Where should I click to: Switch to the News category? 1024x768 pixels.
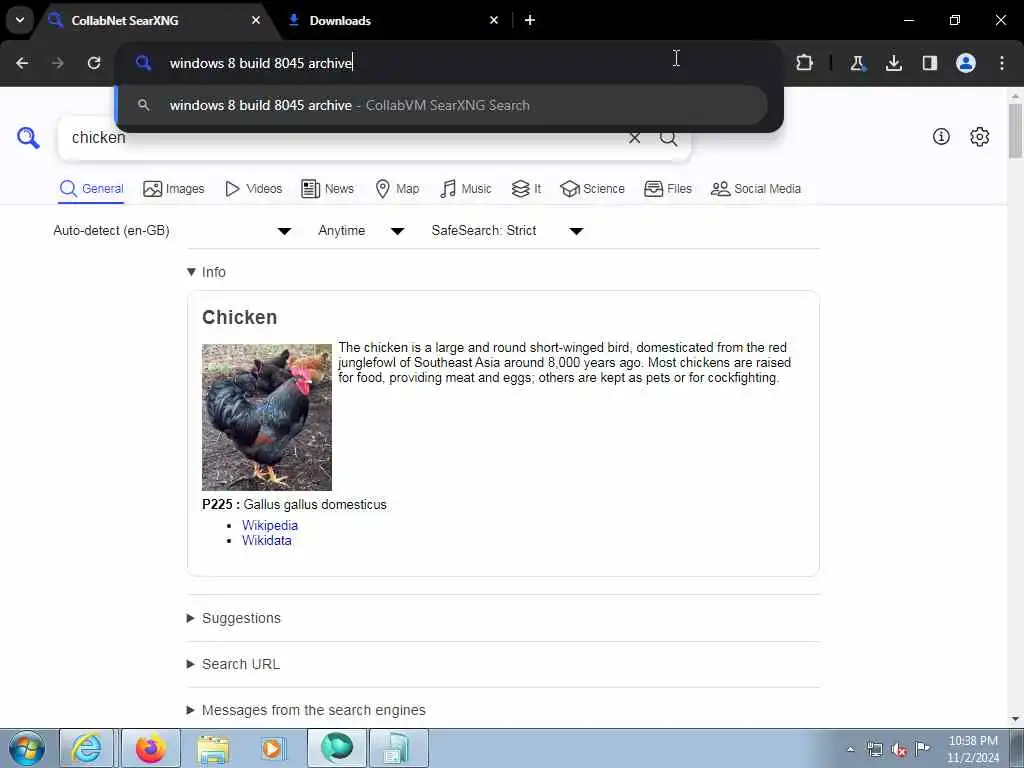click(327, 189)
